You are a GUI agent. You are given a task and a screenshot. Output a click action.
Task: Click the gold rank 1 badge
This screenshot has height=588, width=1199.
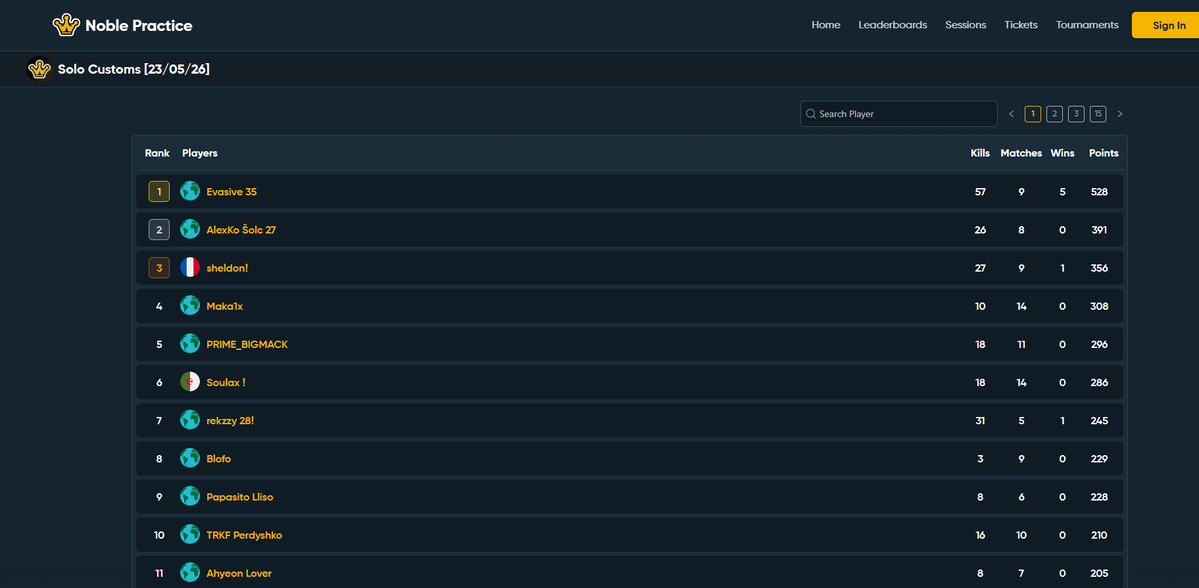[x=159, y=191]
